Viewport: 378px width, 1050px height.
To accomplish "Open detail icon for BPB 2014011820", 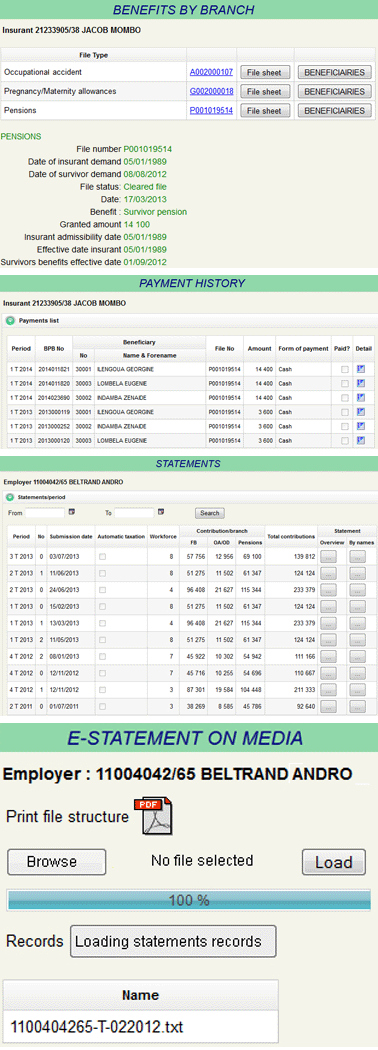I will (361, 382).
